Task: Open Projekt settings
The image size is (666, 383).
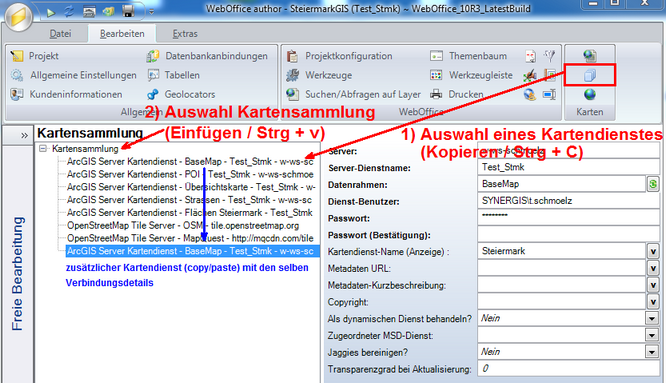Action: [35, 56]
